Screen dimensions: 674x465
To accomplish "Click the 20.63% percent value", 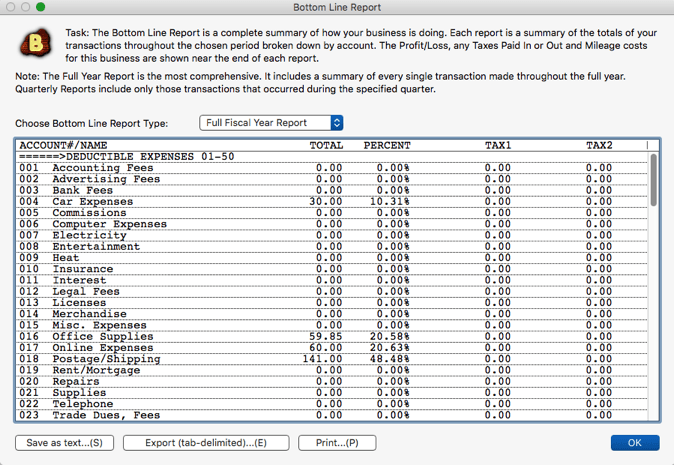I will tap(390, 348).
